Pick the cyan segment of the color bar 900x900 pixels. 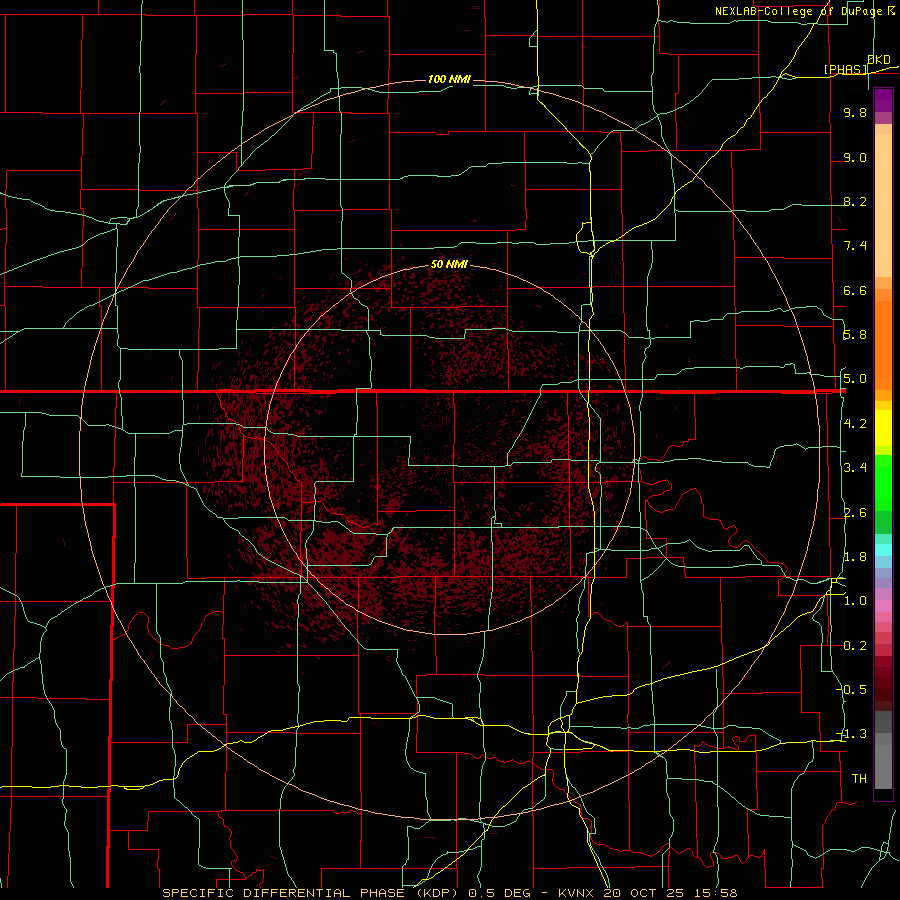point(883,550)
